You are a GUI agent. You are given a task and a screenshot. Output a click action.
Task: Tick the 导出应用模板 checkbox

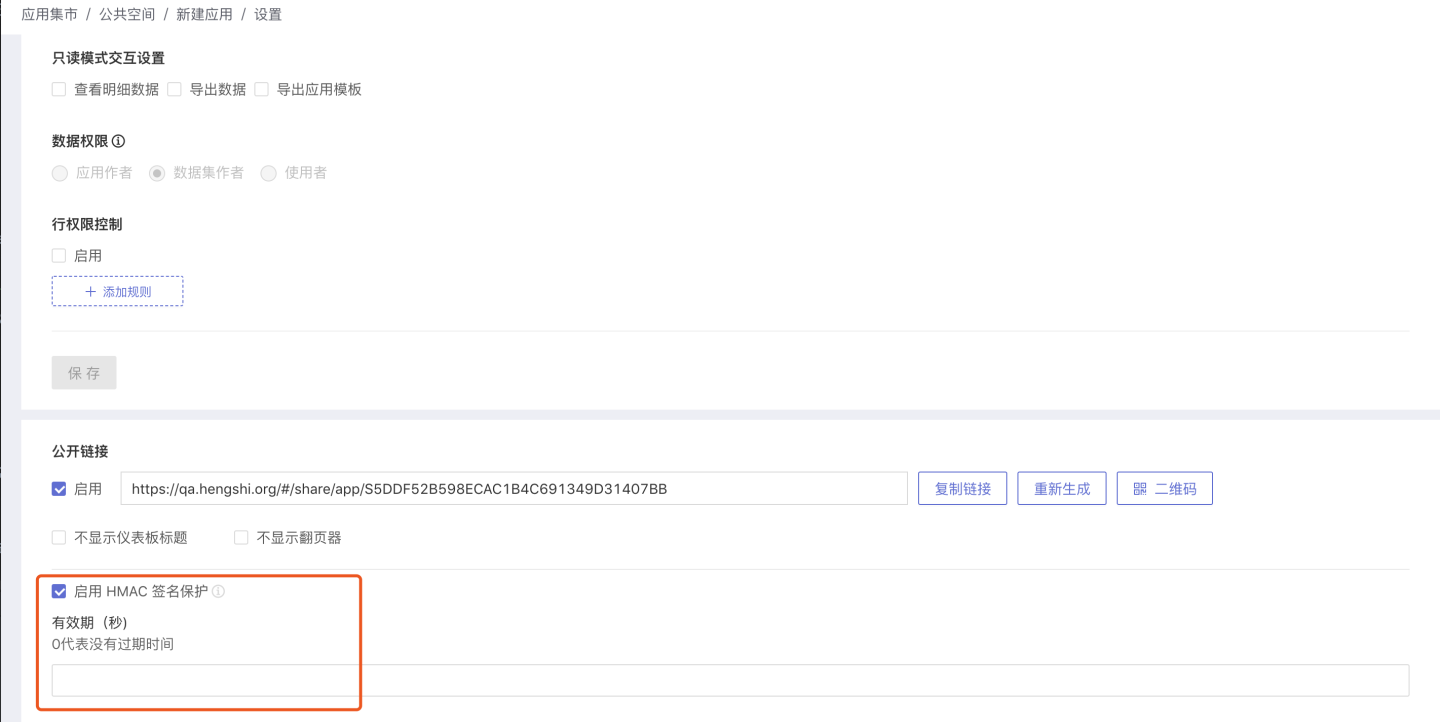pos(261,89)
